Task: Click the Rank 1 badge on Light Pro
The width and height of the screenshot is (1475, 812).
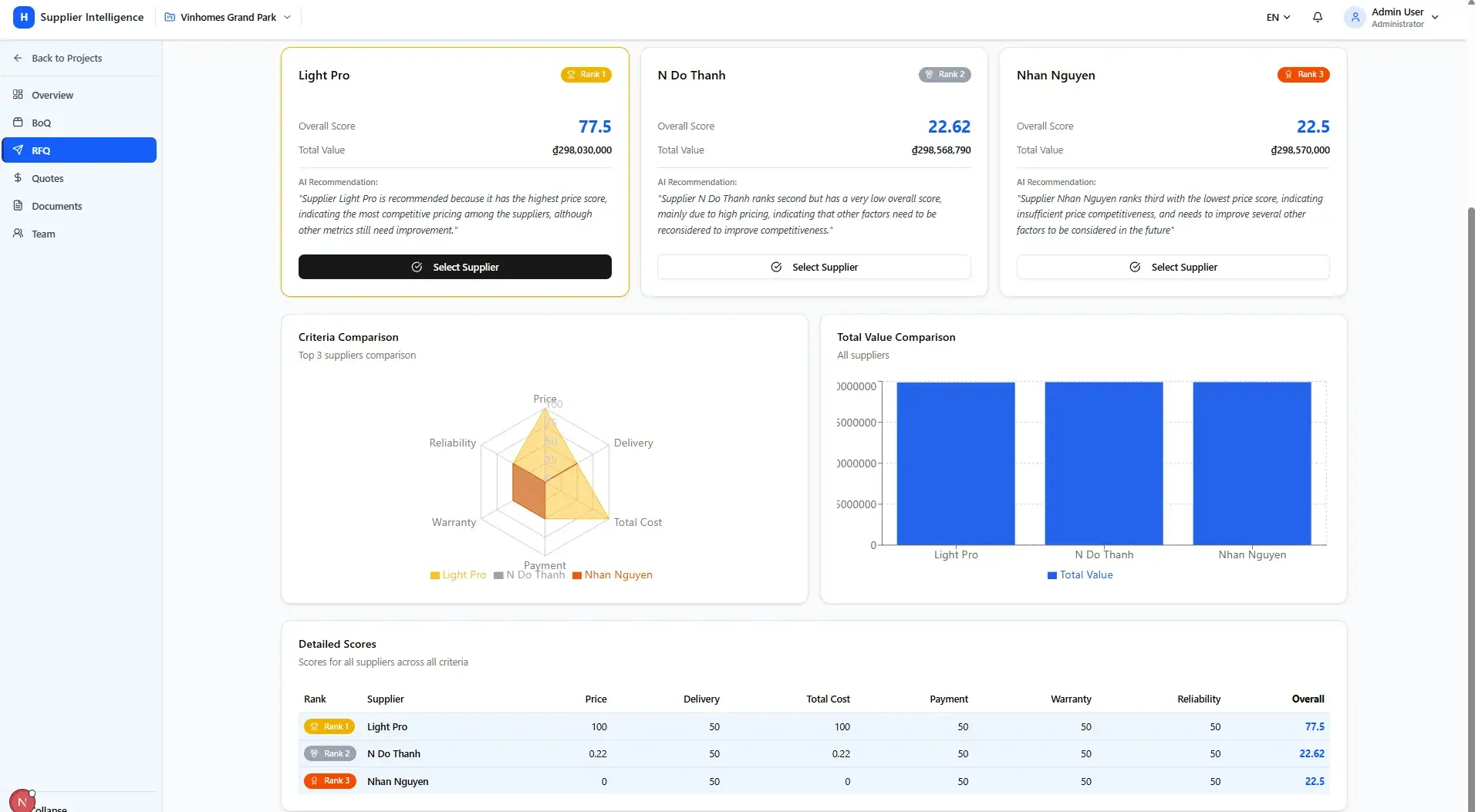Action: pyautogui.click(x=586, y=75)
